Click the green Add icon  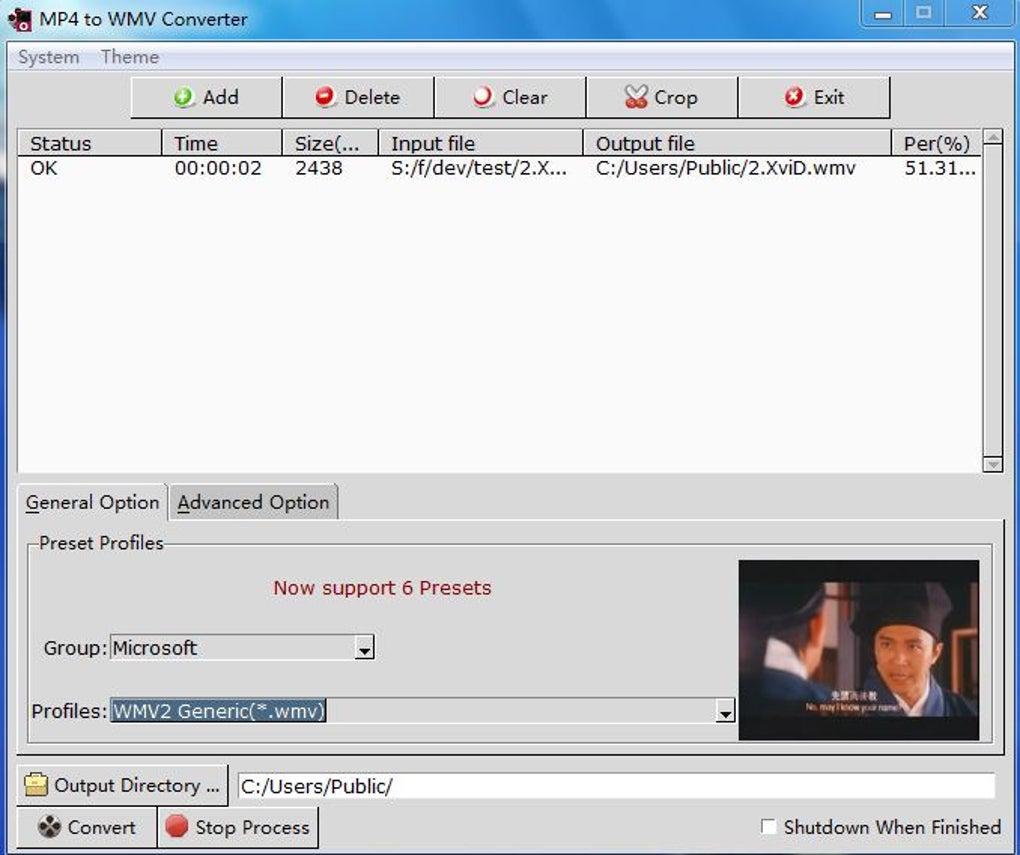(183, 98)
